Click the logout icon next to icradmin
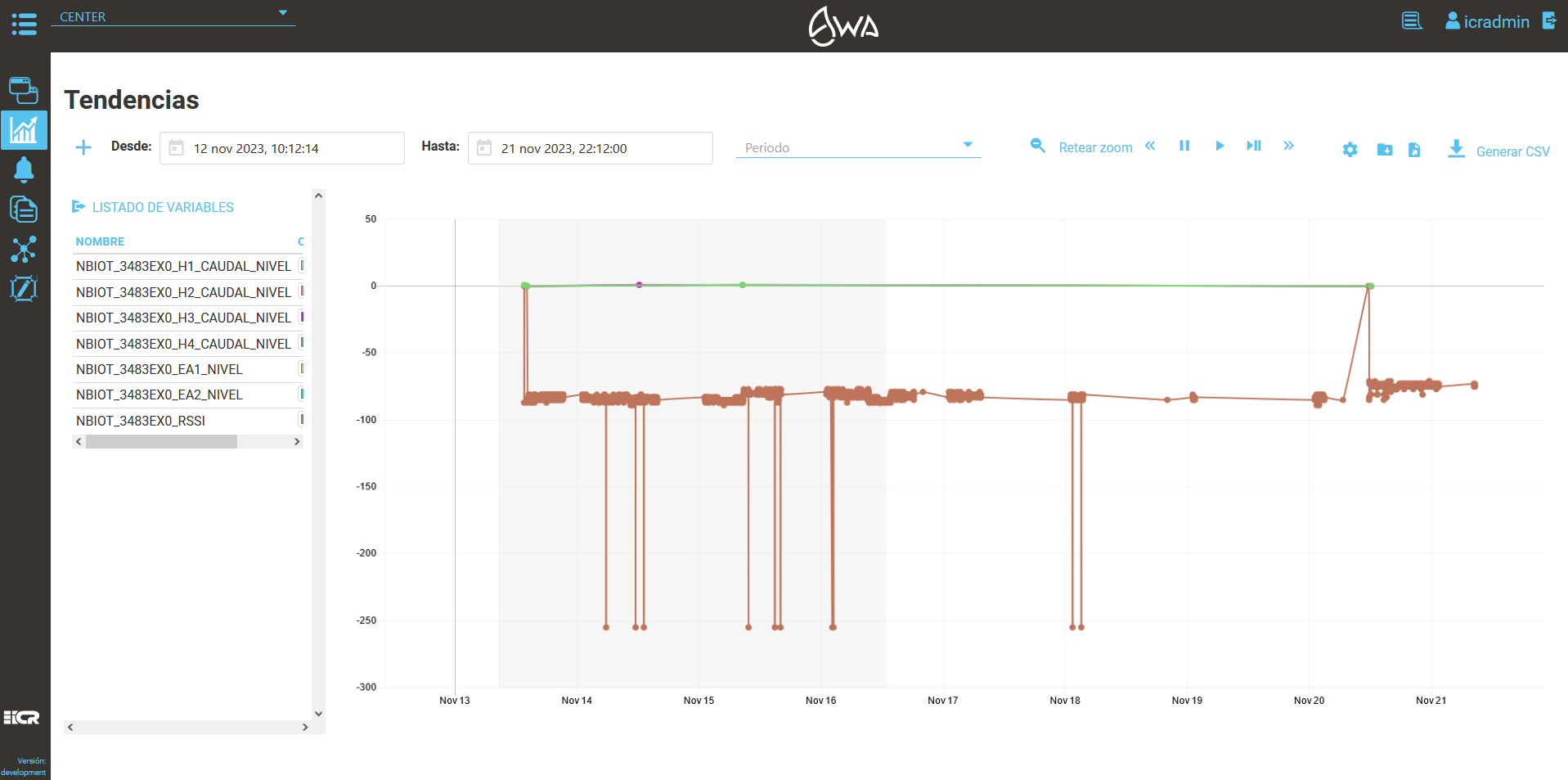Screen dimensions: 1568x780 click(1548, 20)
